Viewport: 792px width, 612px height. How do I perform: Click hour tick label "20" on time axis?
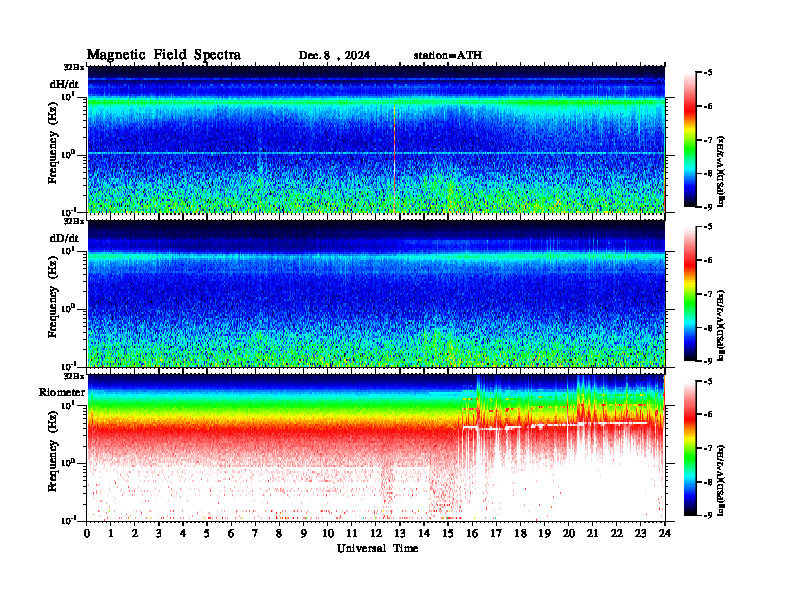click(569, 533)
